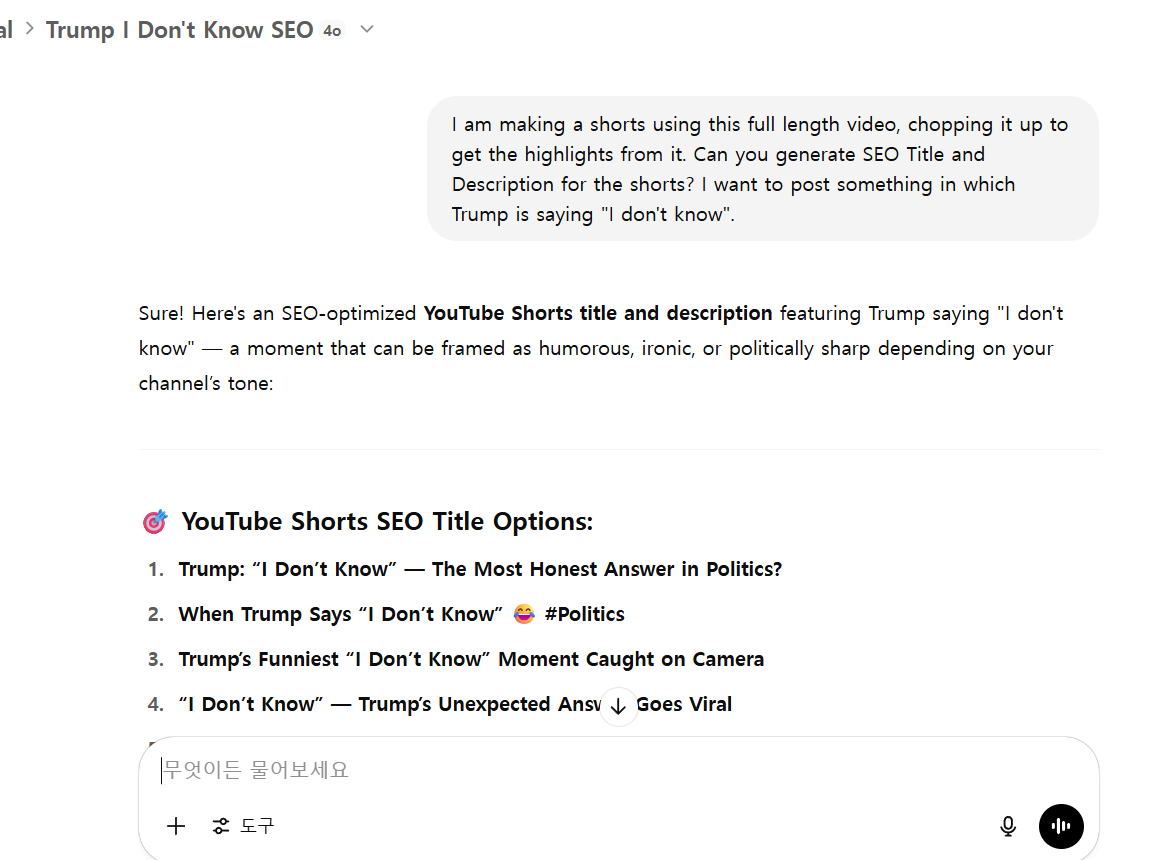Open the 도구 tools menu
The image size is (1163, 860).
click(x=243, y=826)
